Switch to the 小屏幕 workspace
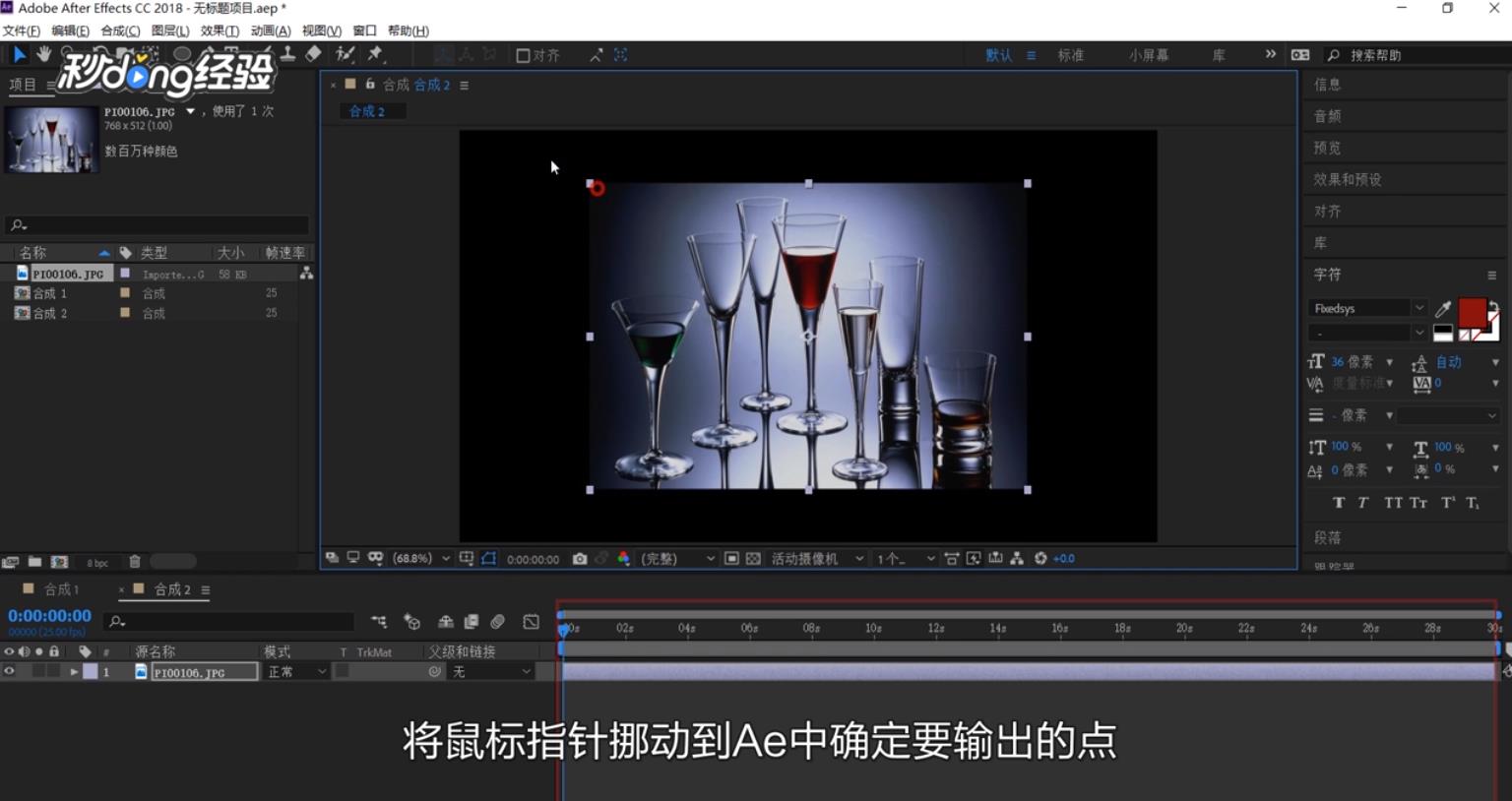Screen dimensions: 1512x801 [x=1149, y=55]
